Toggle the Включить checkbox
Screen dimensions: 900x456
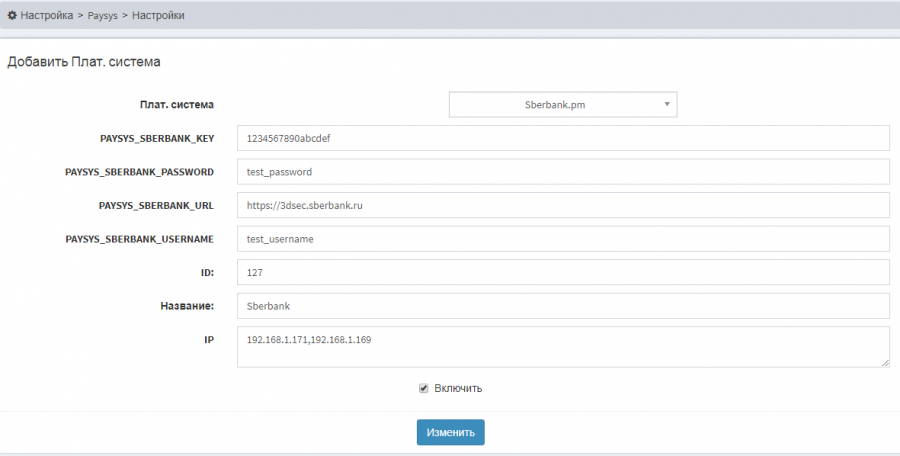click(x=424, y=388)
